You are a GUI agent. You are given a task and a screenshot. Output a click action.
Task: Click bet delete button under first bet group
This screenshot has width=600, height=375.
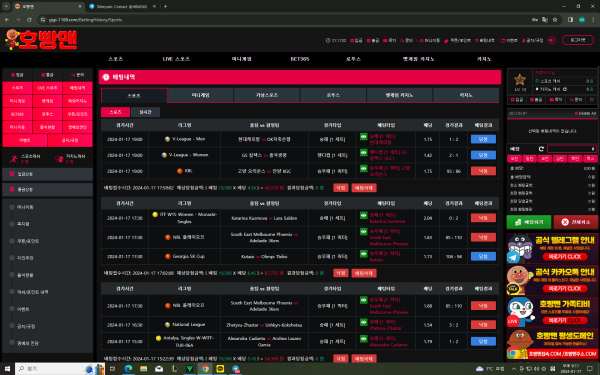(364, 188)
